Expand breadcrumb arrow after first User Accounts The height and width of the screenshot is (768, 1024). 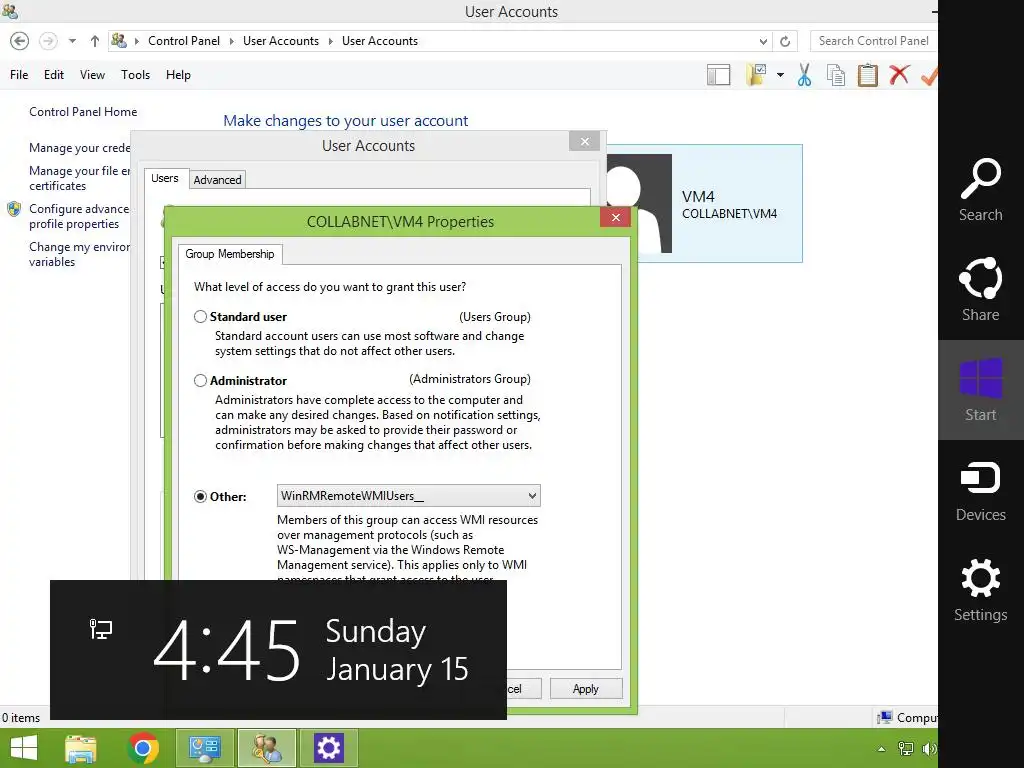330,41
